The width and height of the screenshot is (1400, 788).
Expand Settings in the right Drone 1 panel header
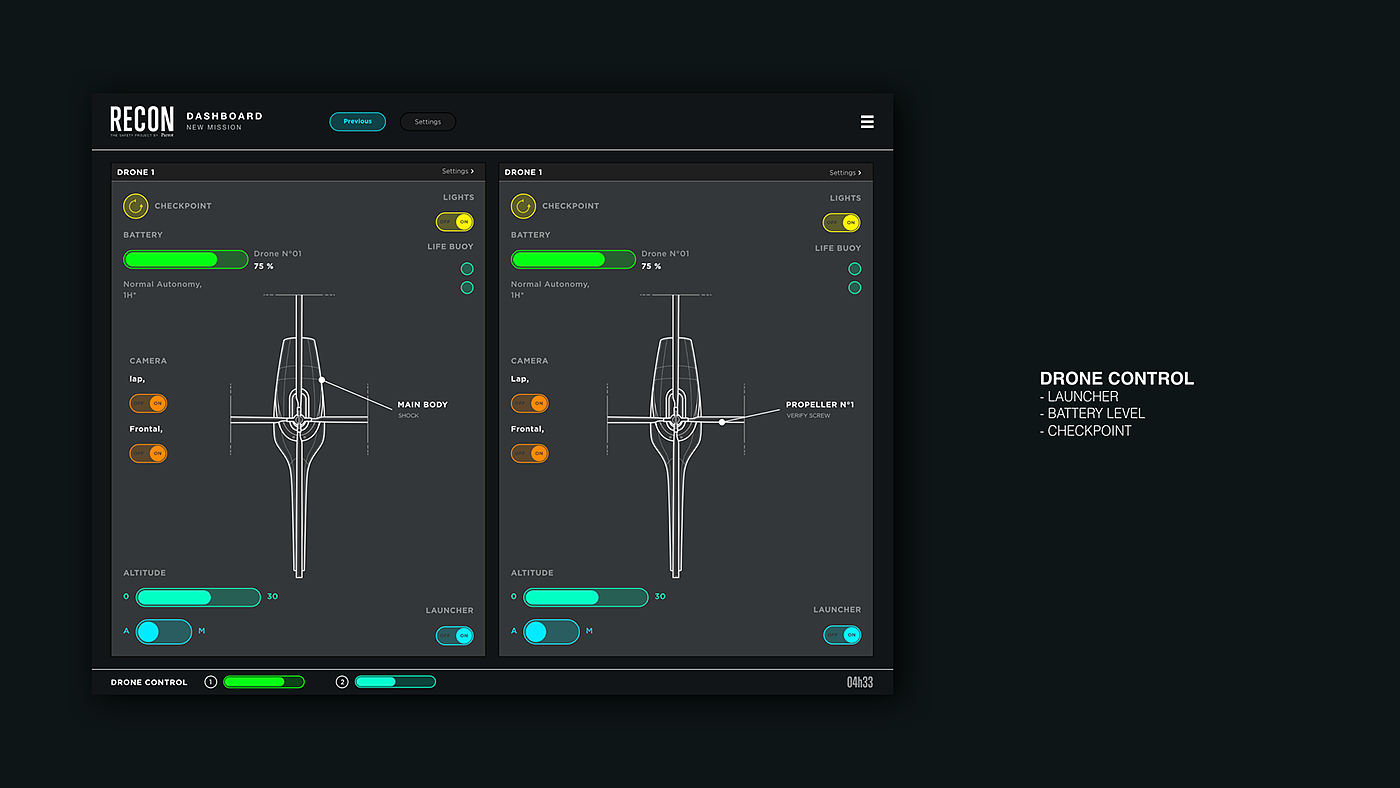(845, 172)
